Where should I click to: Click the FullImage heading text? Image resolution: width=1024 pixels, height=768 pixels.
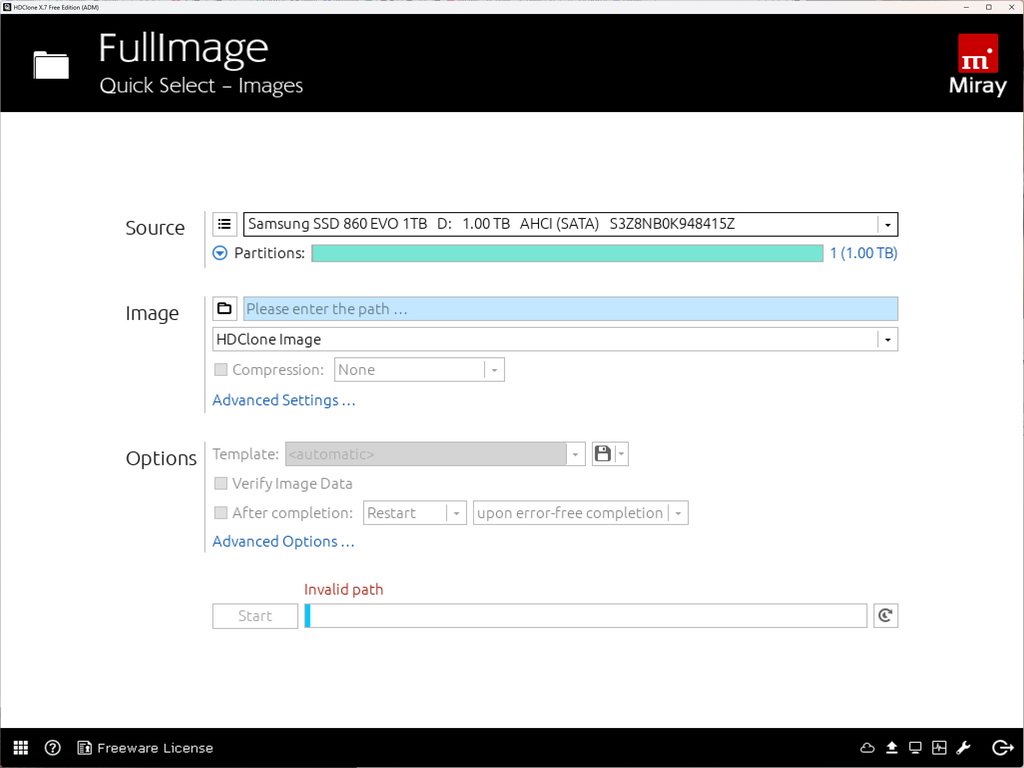tap(184, 50)
